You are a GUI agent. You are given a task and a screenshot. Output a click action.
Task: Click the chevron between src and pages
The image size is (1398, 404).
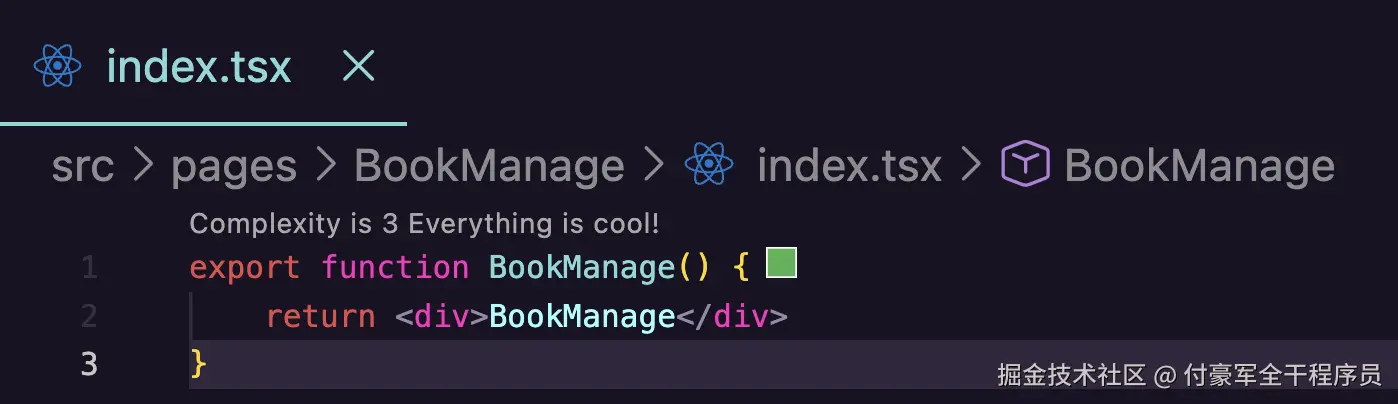[x=143, y=165]
